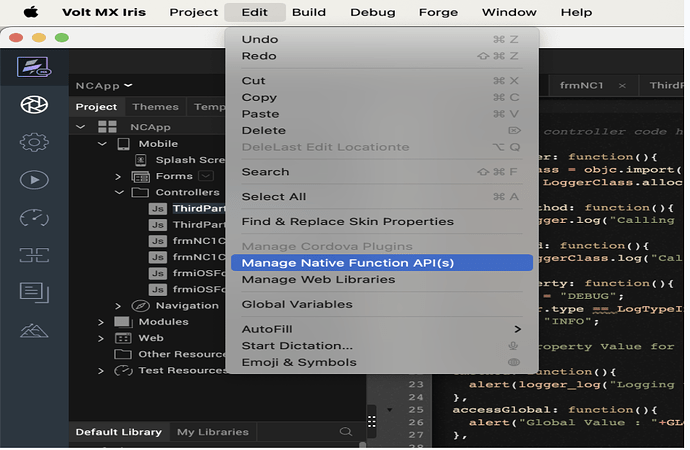Open the aperture-shaped sidebar icon

click(34, 105)
